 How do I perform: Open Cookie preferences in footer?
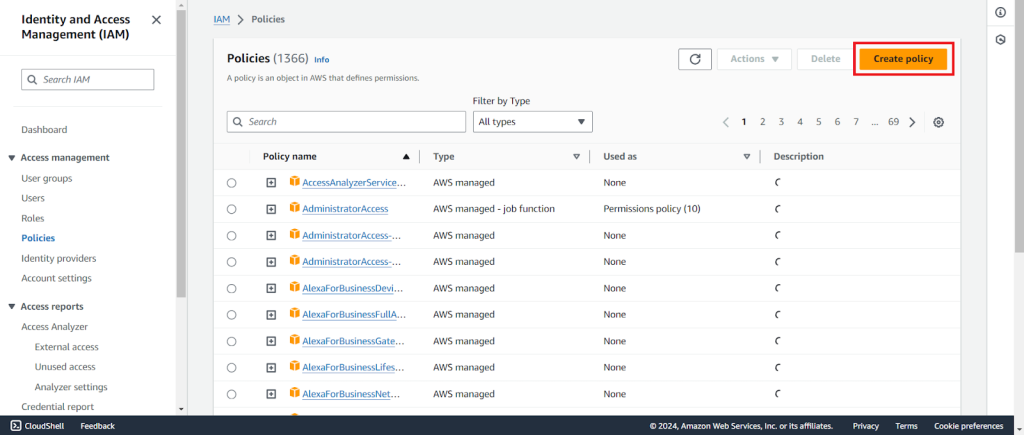pos(968,426)
